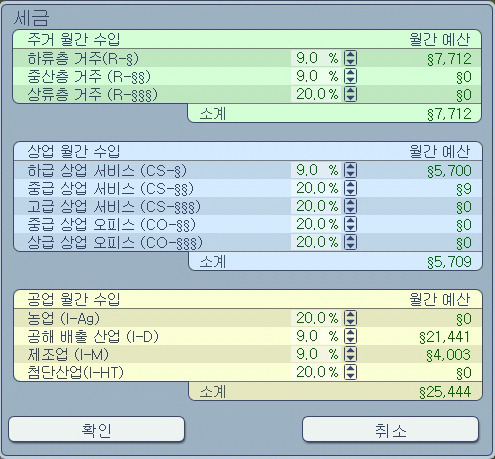Raise the 상급 상업 오피스 (CO-§§§) tax rate
Screen dimensions: 495x459
tap(350, 238)
